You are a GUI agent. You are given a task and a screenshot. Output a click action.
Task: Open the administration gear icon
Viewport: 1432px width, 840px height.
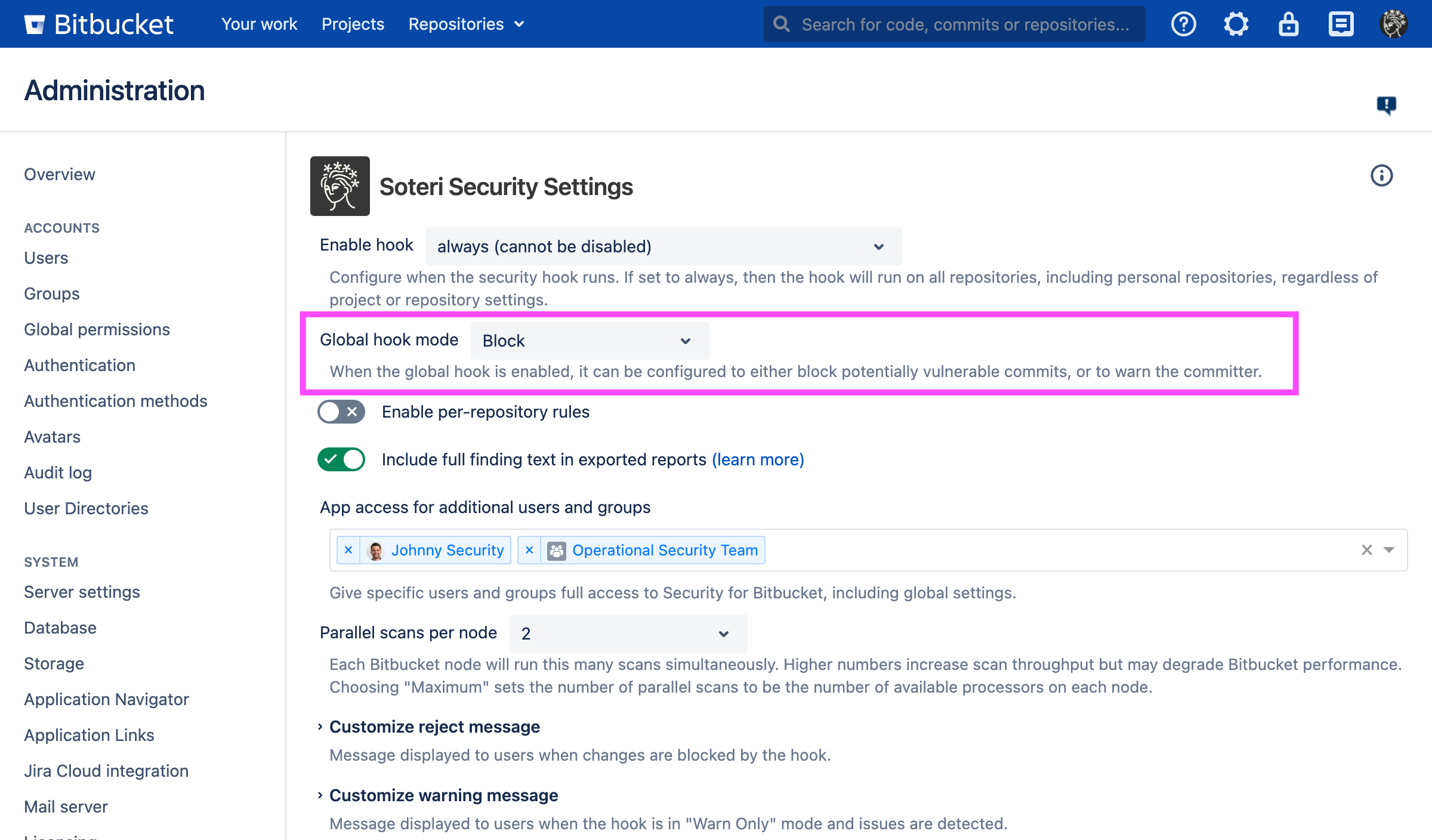click(x=1236, y=24)
